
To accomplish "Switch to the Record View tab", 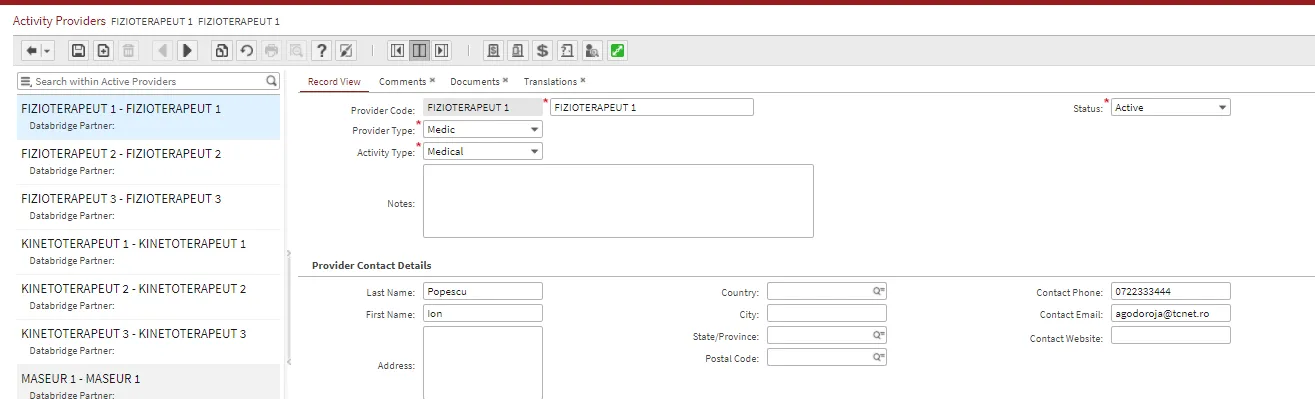I will [334, 82].
